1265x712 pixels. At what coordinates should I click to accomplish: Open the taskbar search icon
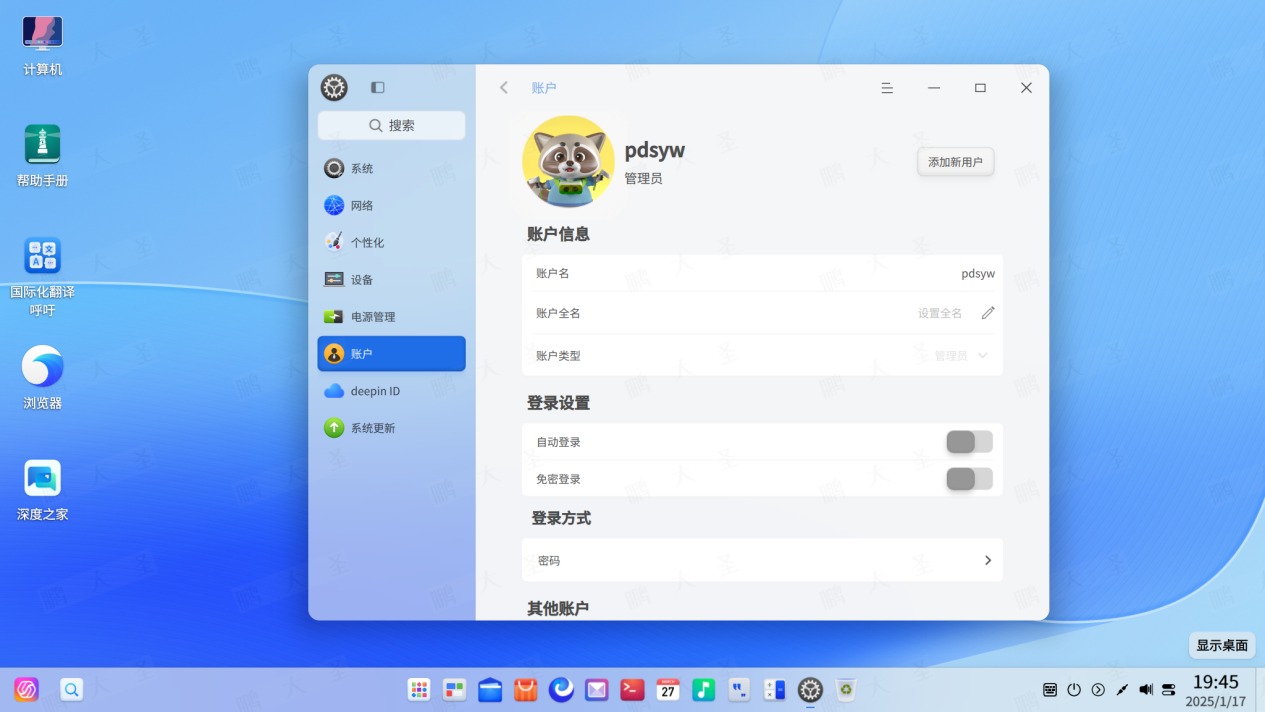pos(71,689)
